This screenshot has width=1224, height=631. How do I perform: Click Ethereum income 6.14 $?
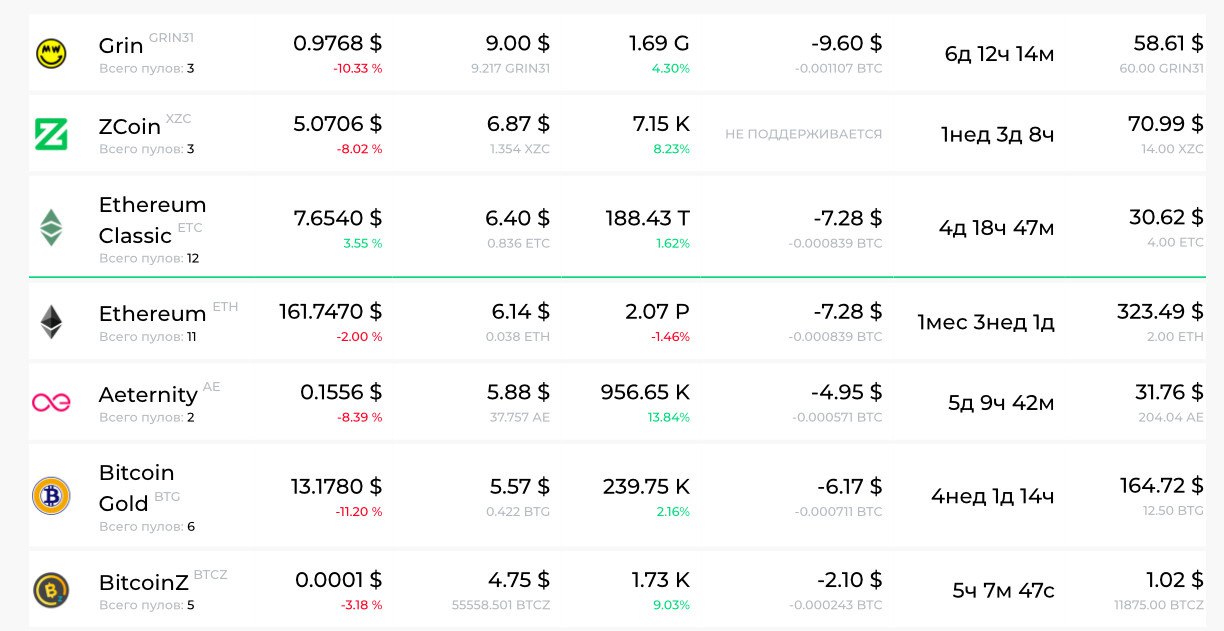[x=519, y=312]
